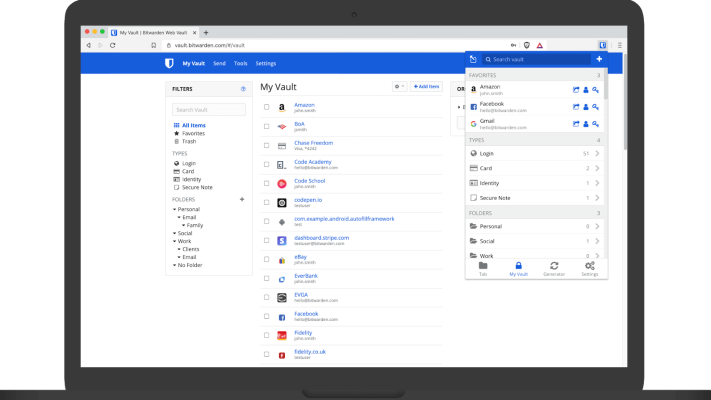Viewport: 711px width, 400px height.
Task: Open popup Settings tab
Action: (589, 269)
